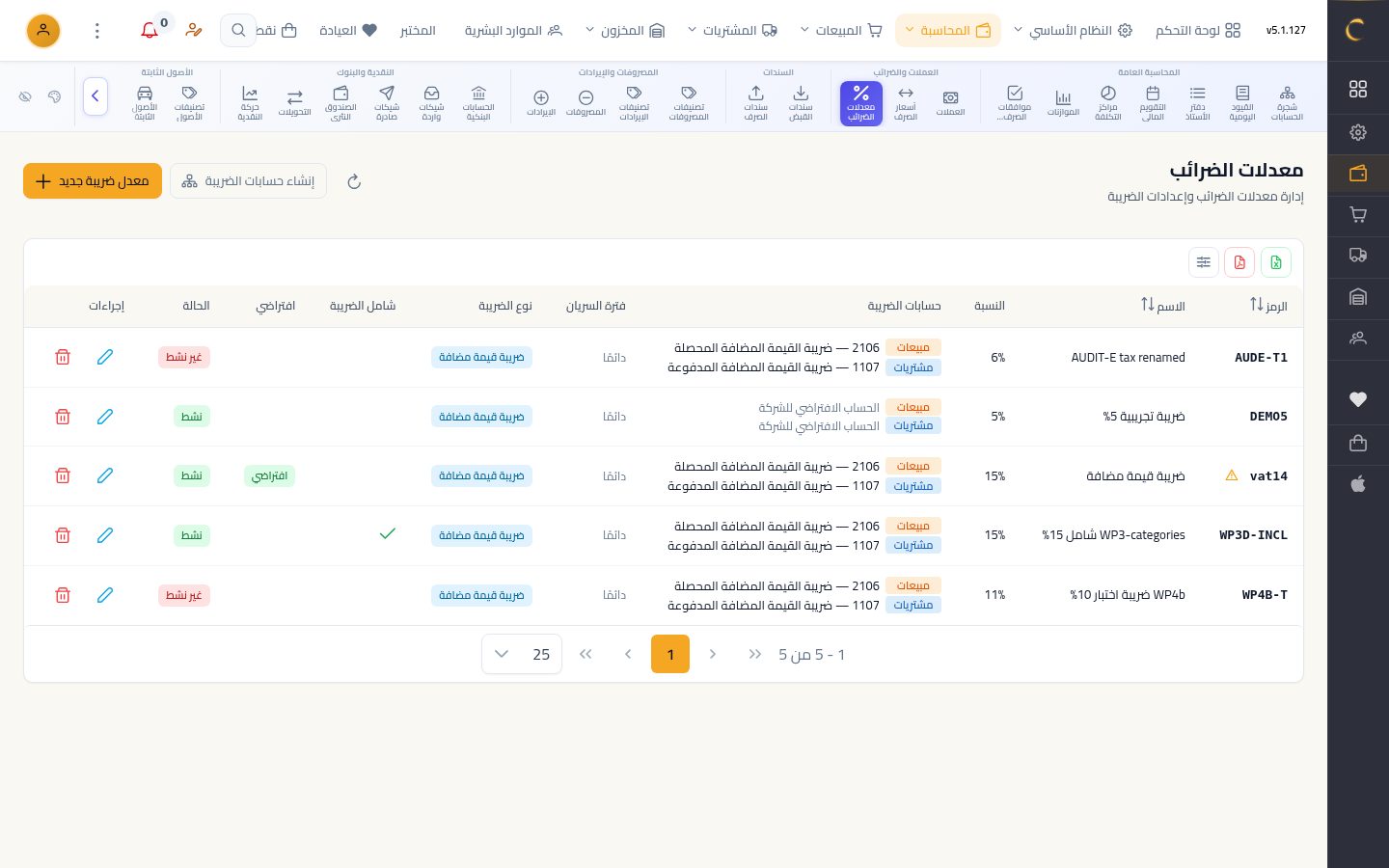This screenshot has height=868, width=1389.
Task: Open the notifications bell
Action: pyautogui.click(x=150, y=31)
